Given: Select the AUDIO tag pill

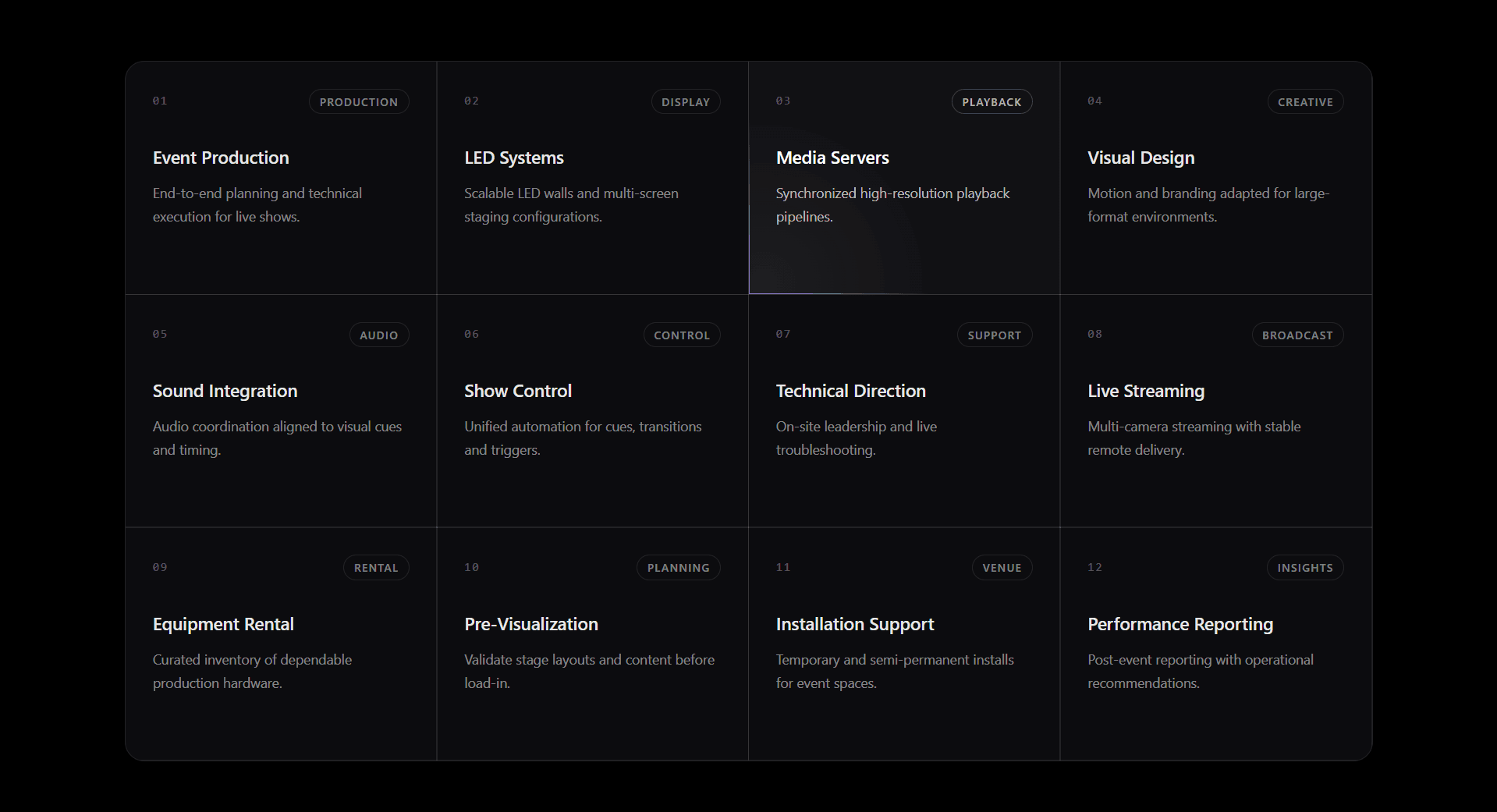Looking at the screenshot, I should point(379,335).
